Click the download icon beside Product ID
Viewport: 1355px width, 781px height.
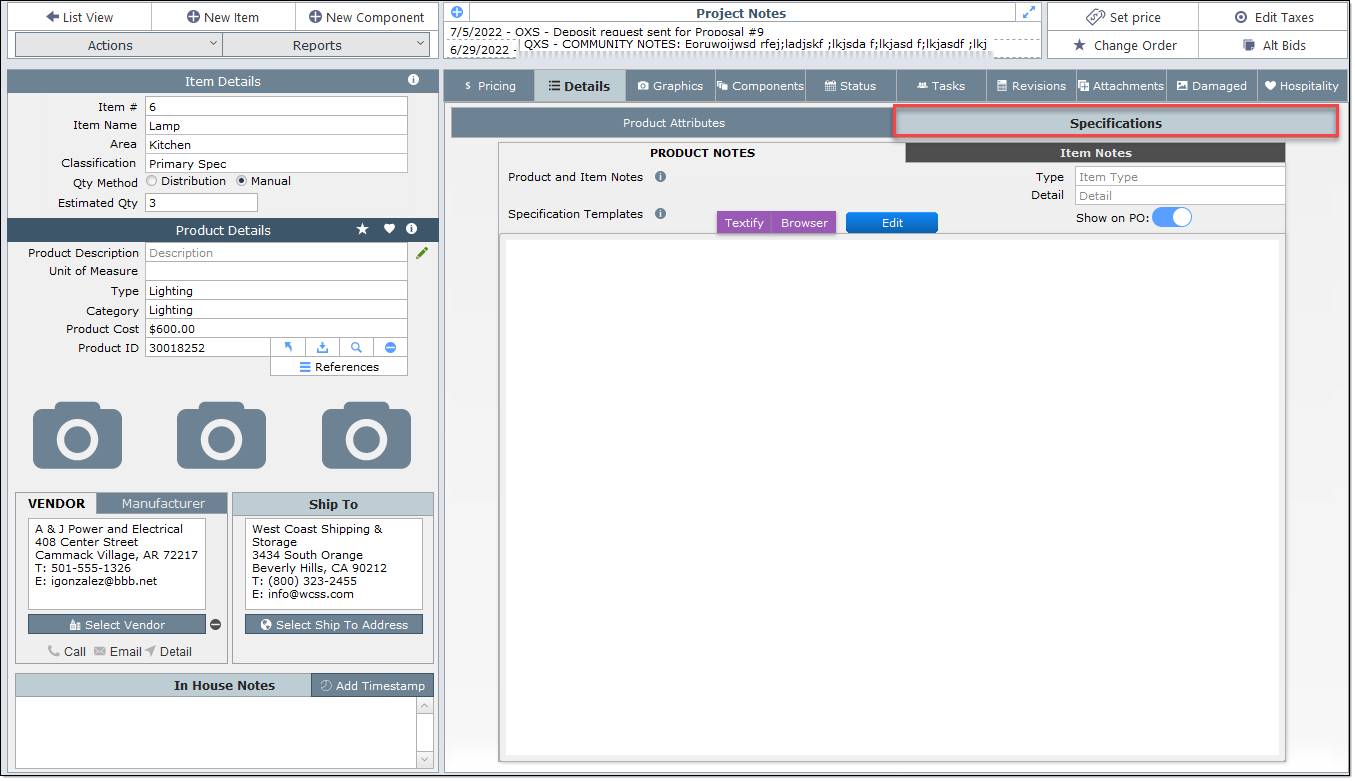322,347
